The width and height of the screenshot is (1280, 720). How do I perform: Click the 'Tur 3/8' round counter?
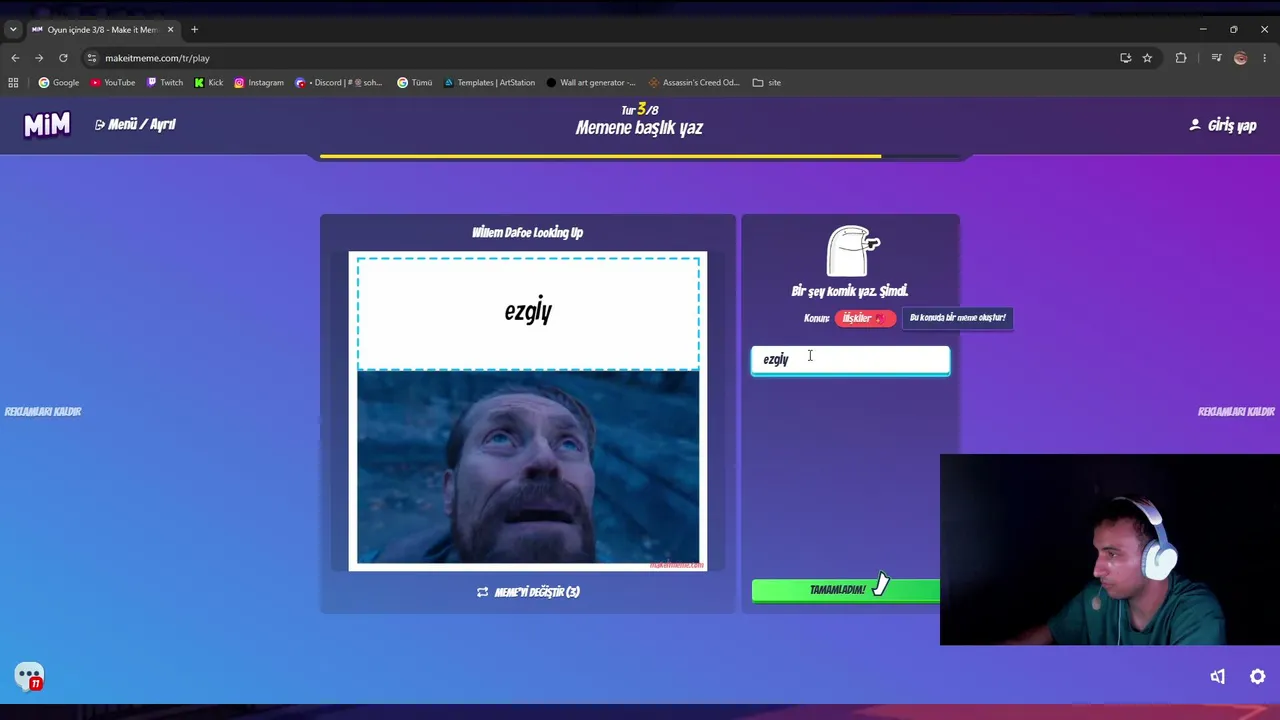[639, 109]
